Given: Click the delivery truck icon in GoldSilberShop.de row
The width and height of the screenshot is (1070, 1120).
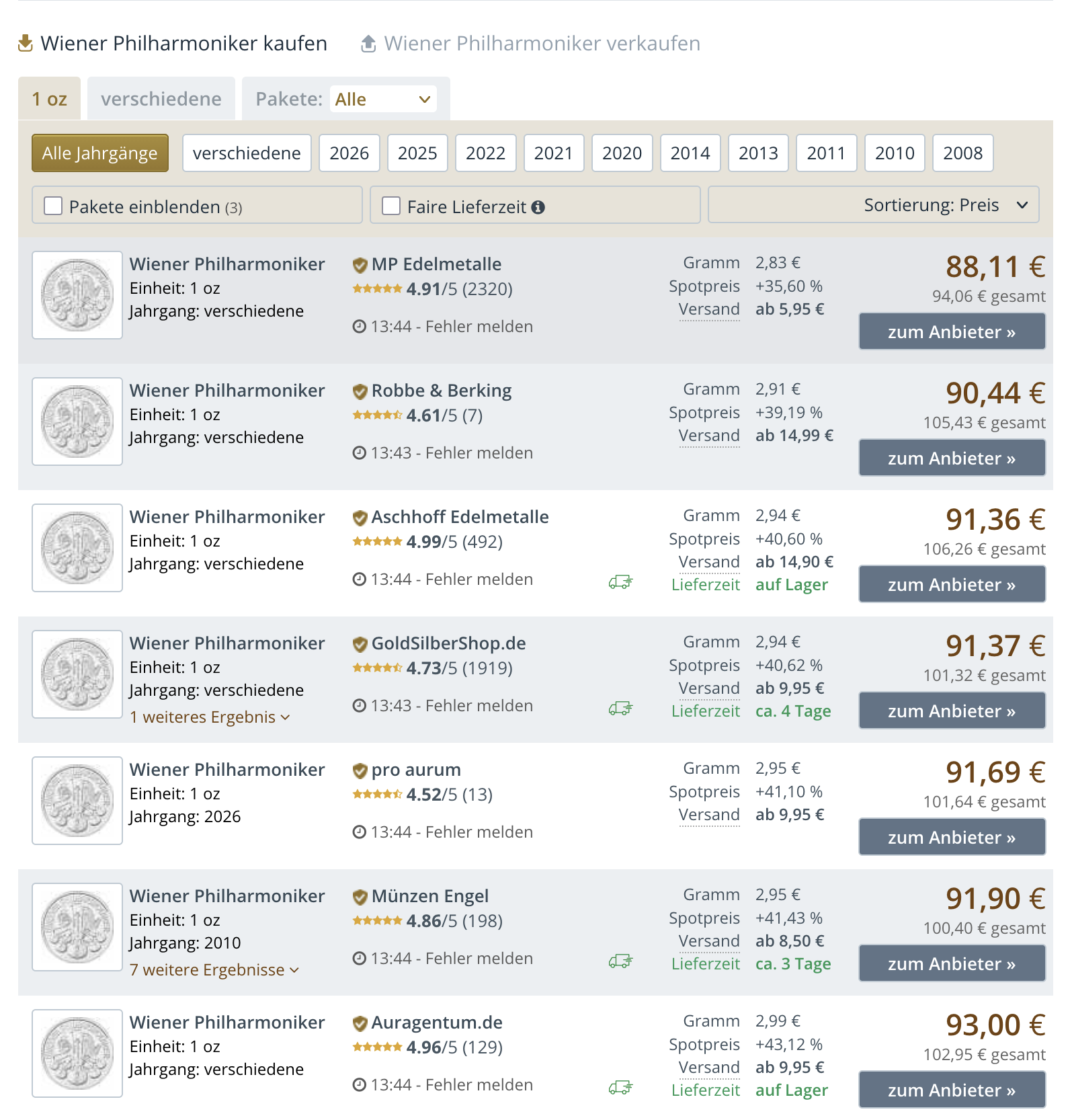Looking at the screenshot, I should pyautogui.click(x=621, y=709).
